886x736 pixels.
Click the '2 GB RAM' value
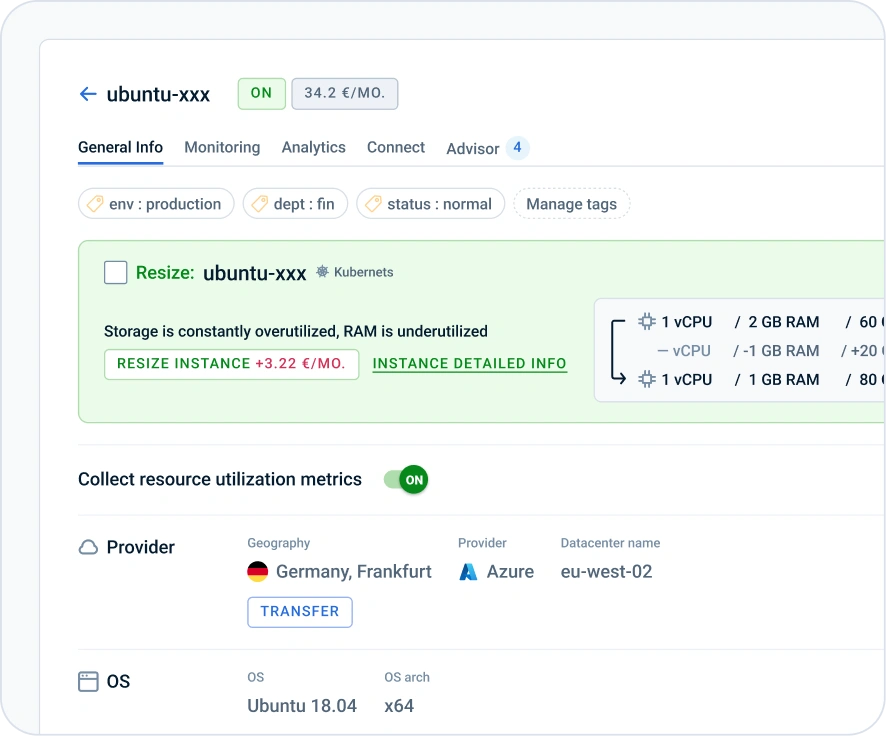784,322
